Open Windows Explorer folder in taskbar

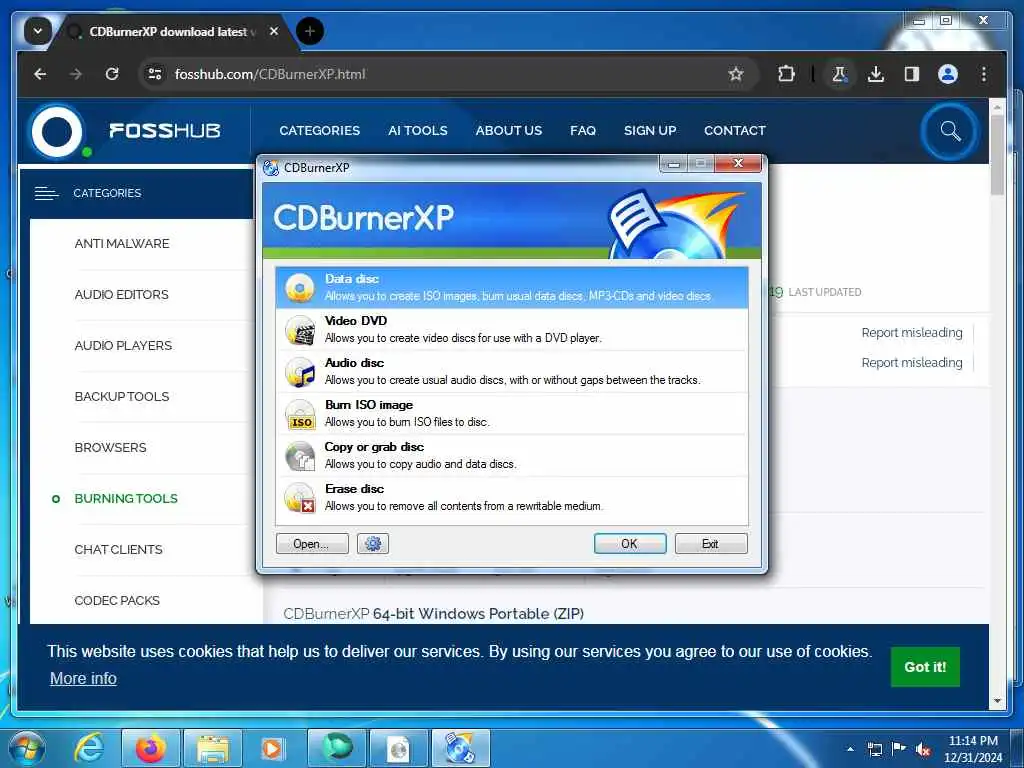coord(213,748)
